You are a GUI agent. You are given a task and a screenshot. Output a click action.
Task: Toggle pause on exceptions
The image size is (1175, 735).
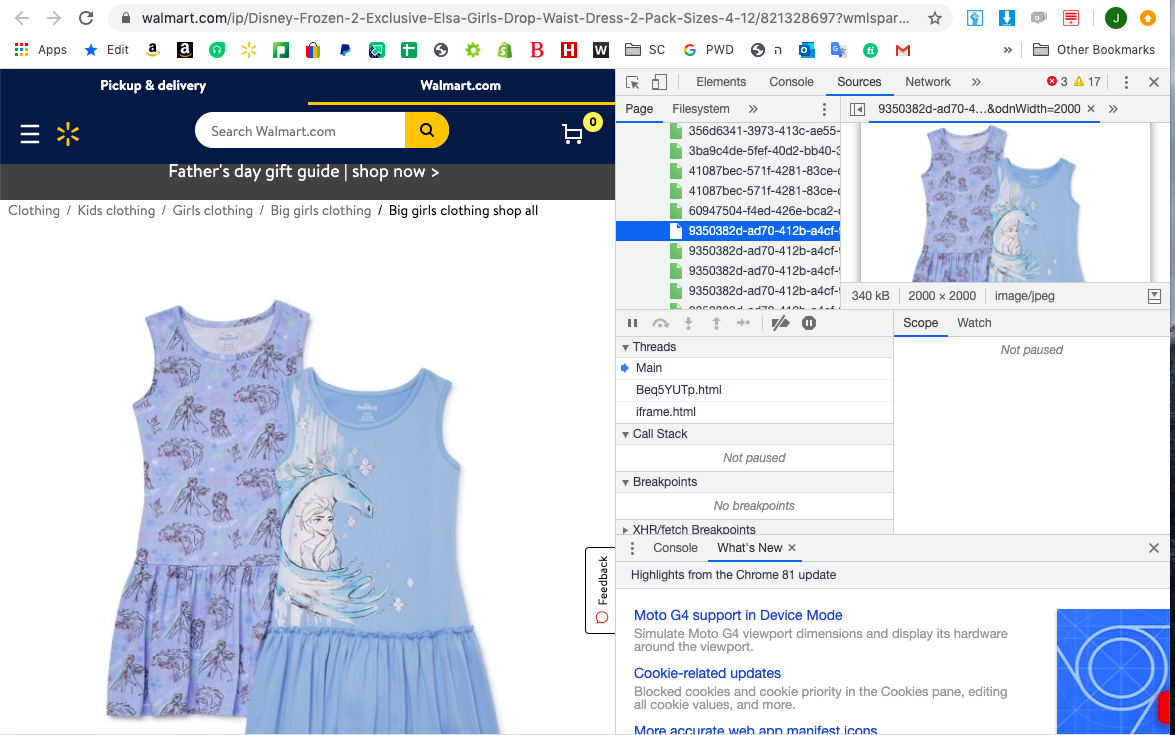coord(809,323)
